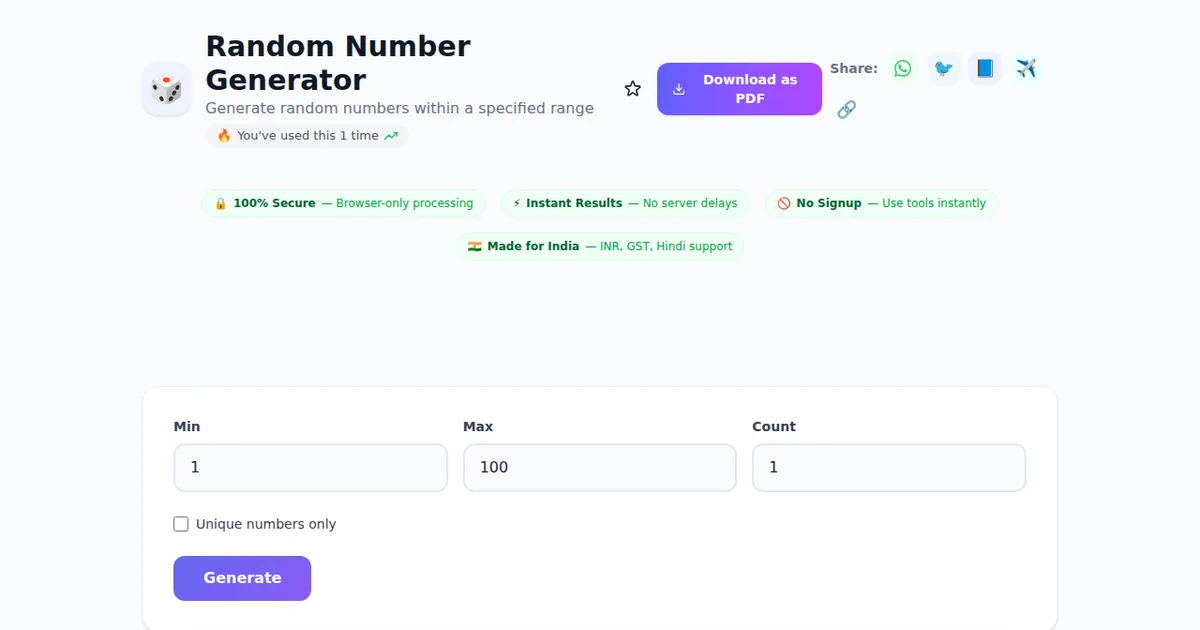Share via the Facebook icon
Viewport: 1200px width, 630px height.
[x=985, y=69]
